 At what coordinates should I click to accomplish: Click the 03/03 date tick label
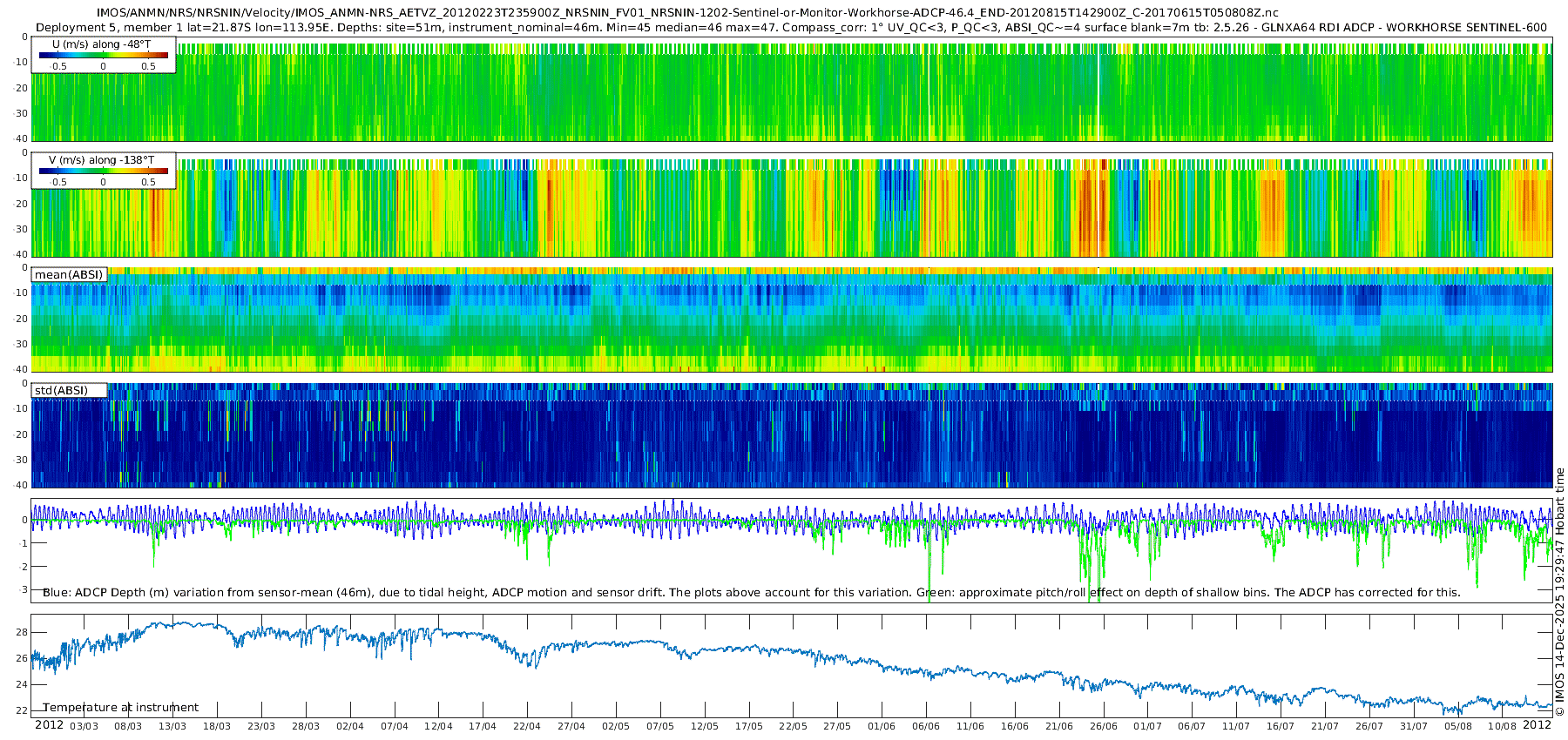[x=84, y=726]
